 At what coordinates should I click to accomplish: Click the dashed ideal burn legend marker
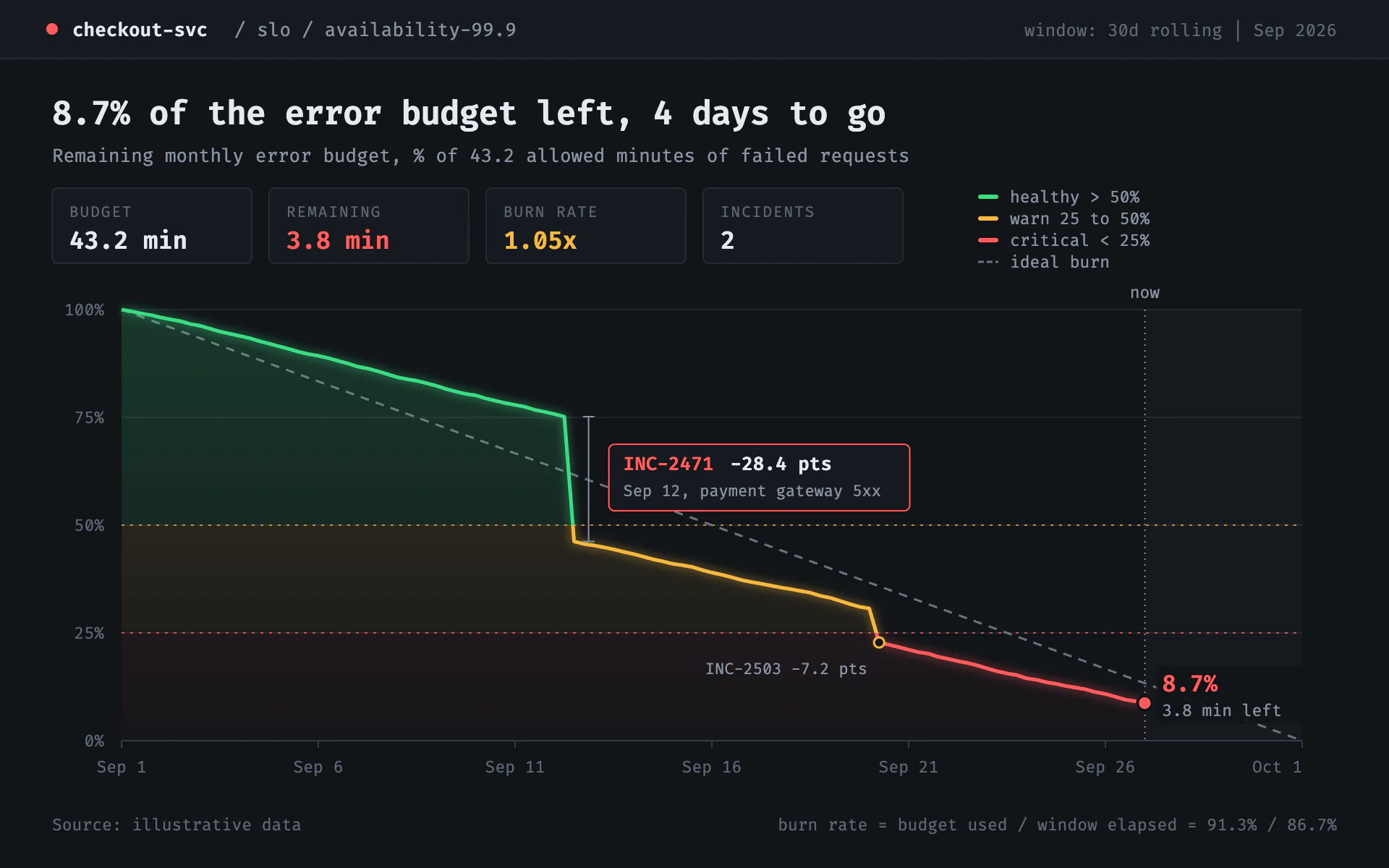(988, 262)
